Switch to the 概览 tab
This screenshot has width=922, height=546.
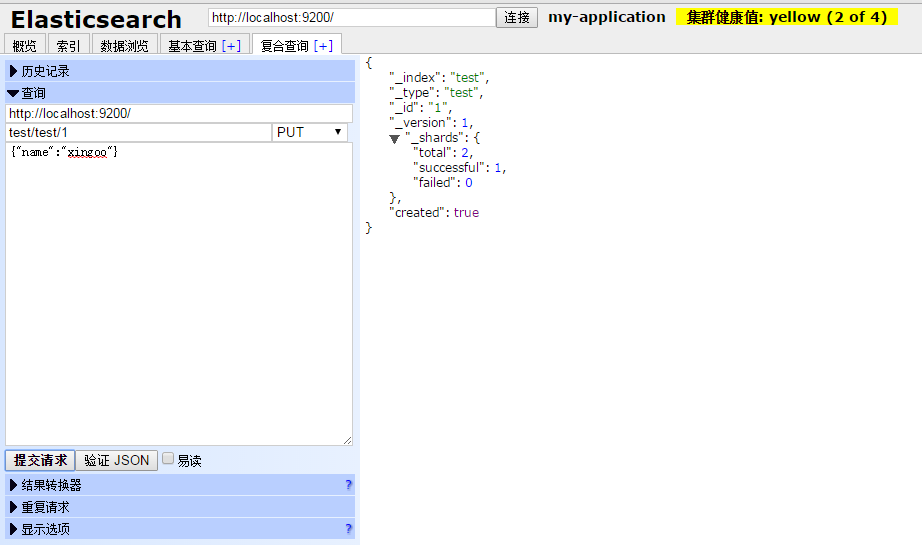tap(25, 45)
